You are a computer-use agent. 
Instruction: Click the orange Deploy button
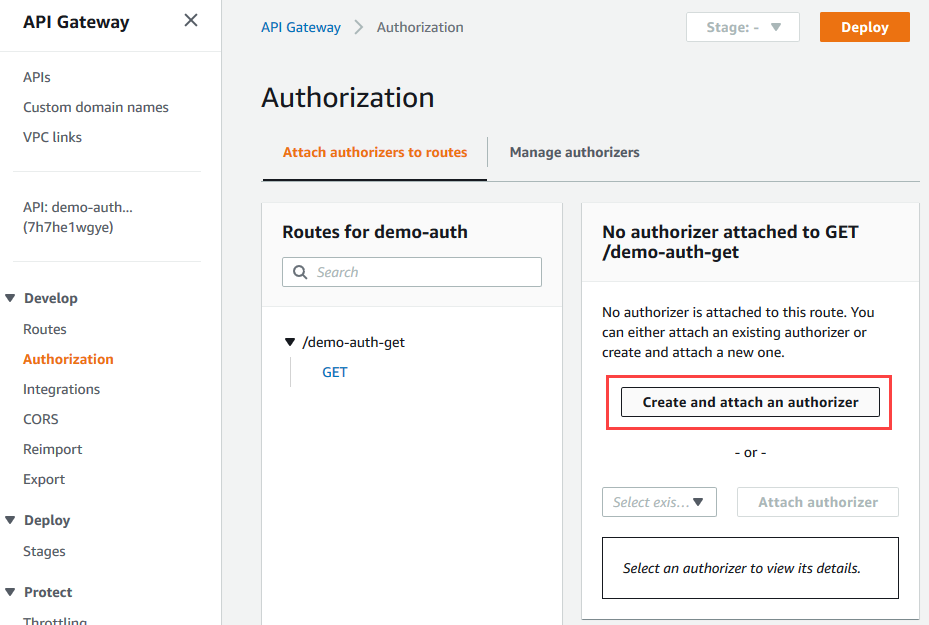[x=864, y=27]
